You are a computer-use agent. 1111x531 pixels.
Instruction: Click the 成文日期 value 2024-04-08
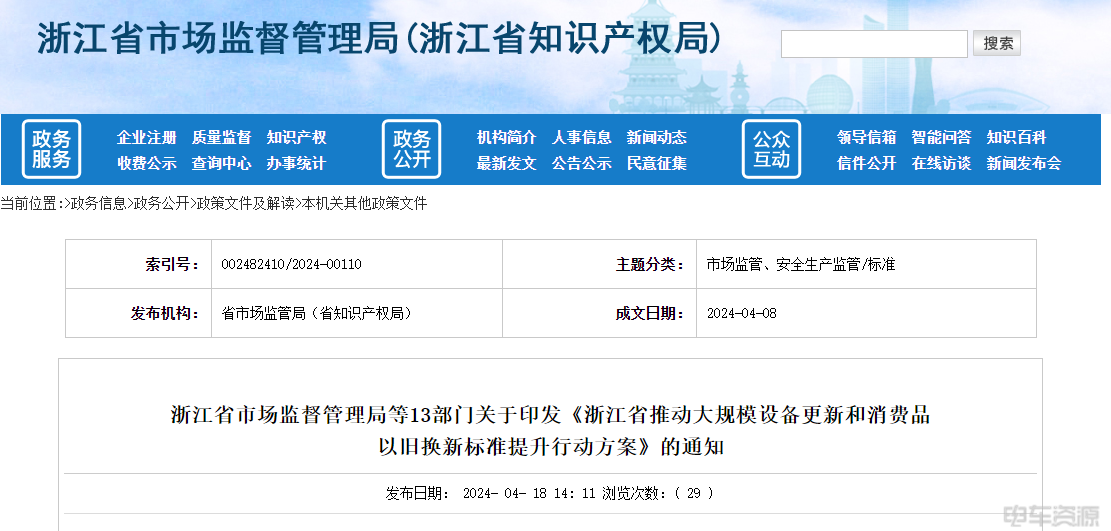click(x=741, y=313)
